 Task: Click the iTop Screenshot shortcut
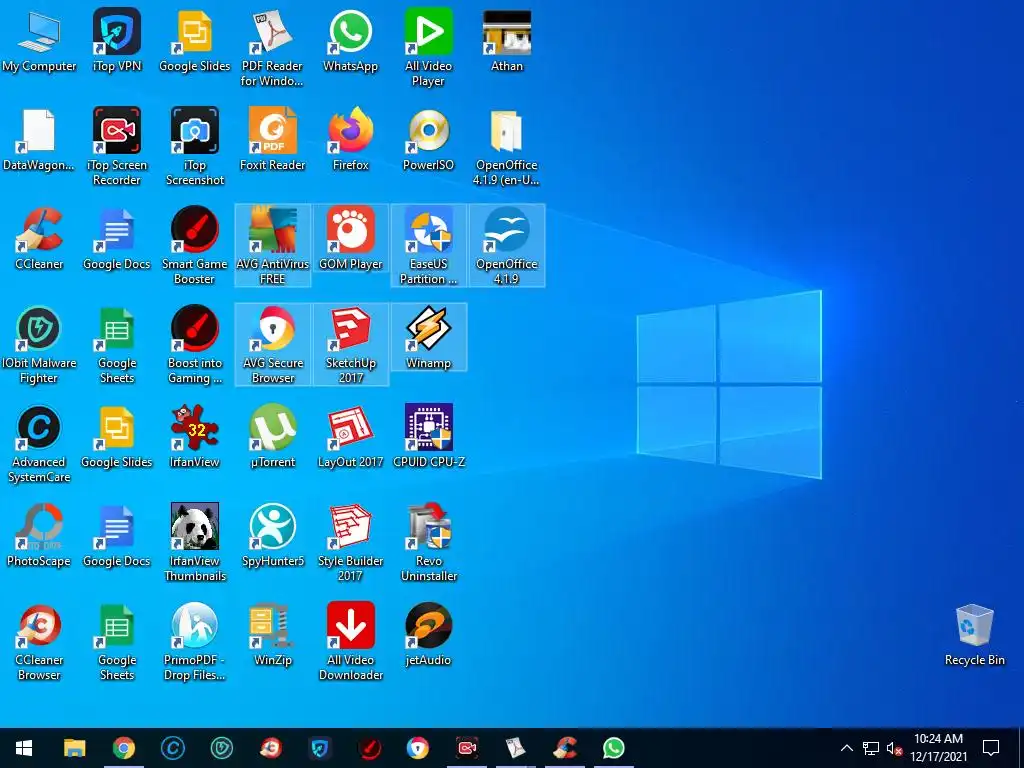pos(195,148)
